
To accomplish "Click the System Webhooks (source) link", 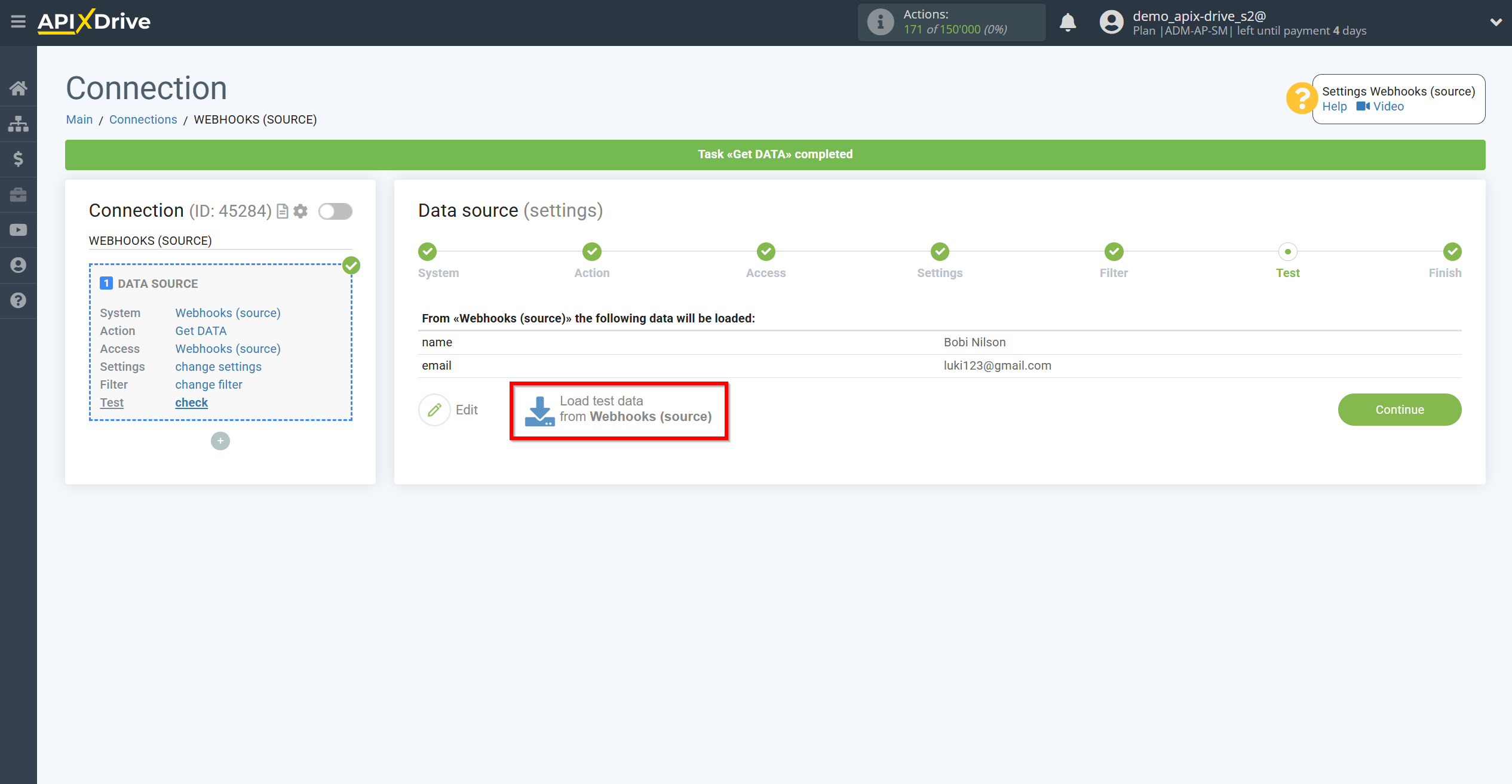I will (228, 313).
